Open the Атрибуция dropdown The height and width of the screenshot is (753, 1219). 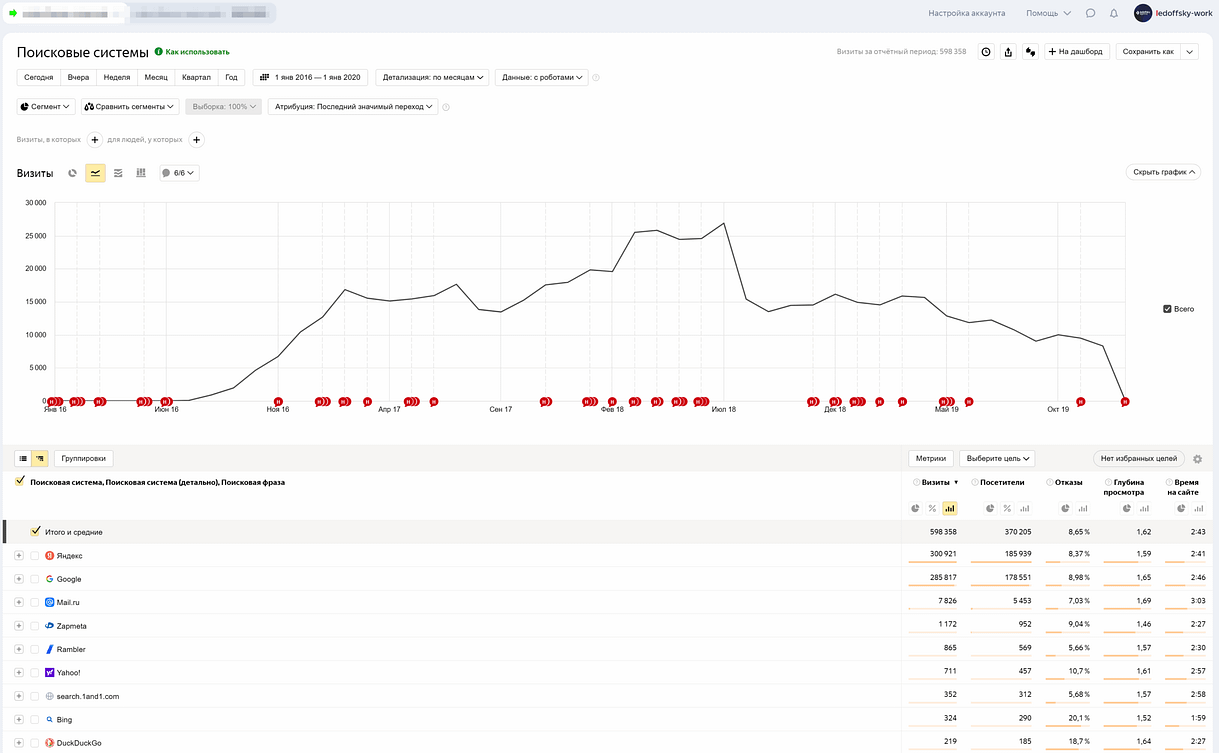pos(353,106)
